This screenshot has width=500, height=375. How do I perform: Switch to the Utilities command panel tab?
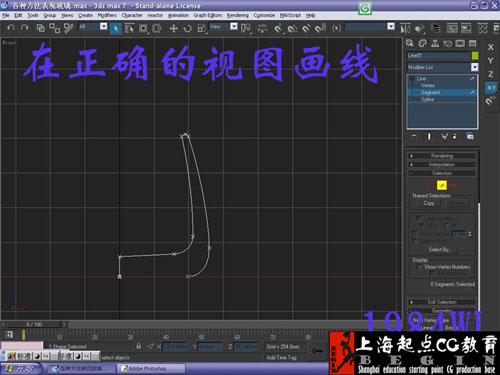coord(473,43)
